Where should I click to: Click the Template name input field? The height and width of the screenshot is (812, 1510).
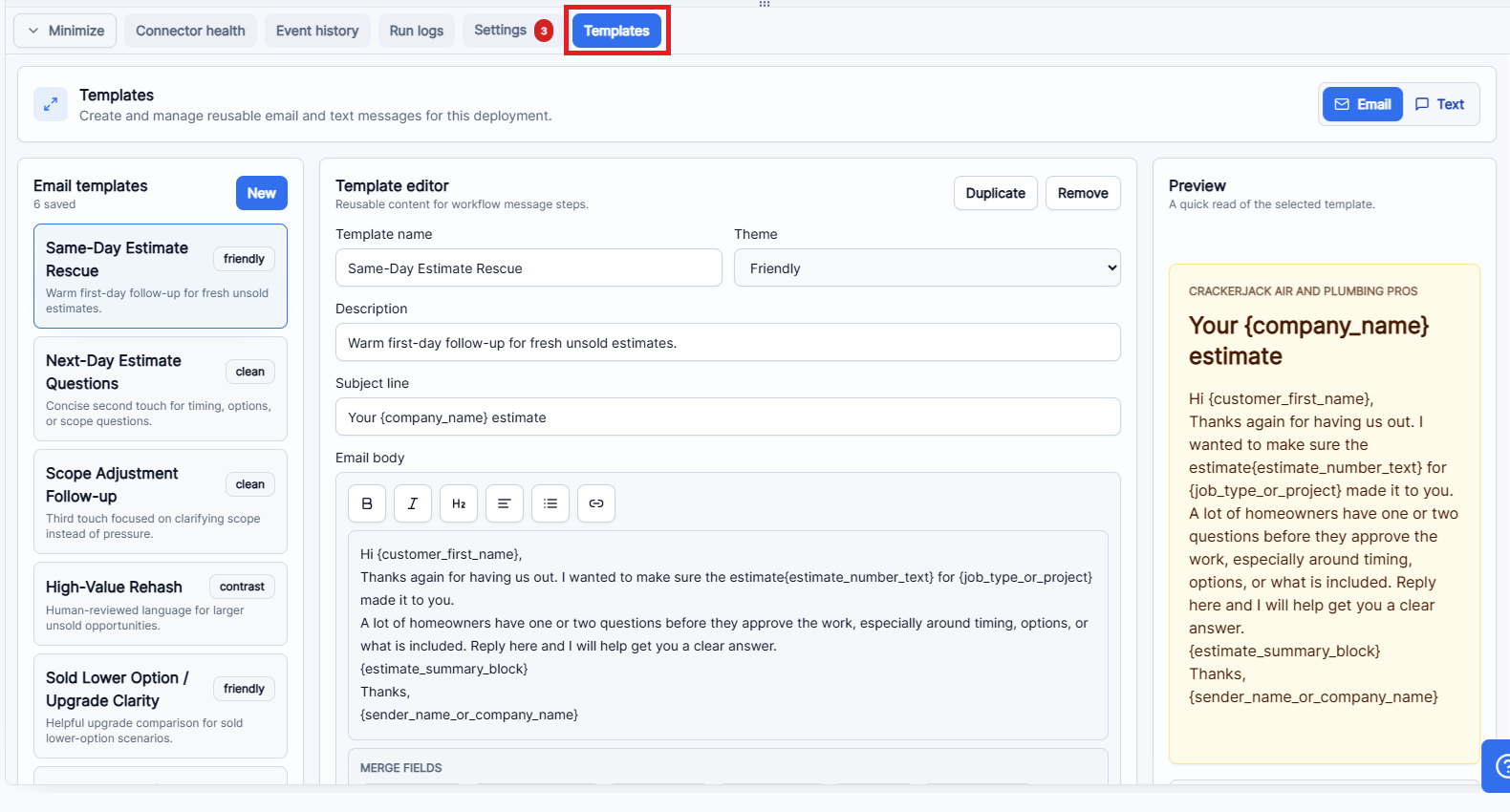(x=528, y=267)
